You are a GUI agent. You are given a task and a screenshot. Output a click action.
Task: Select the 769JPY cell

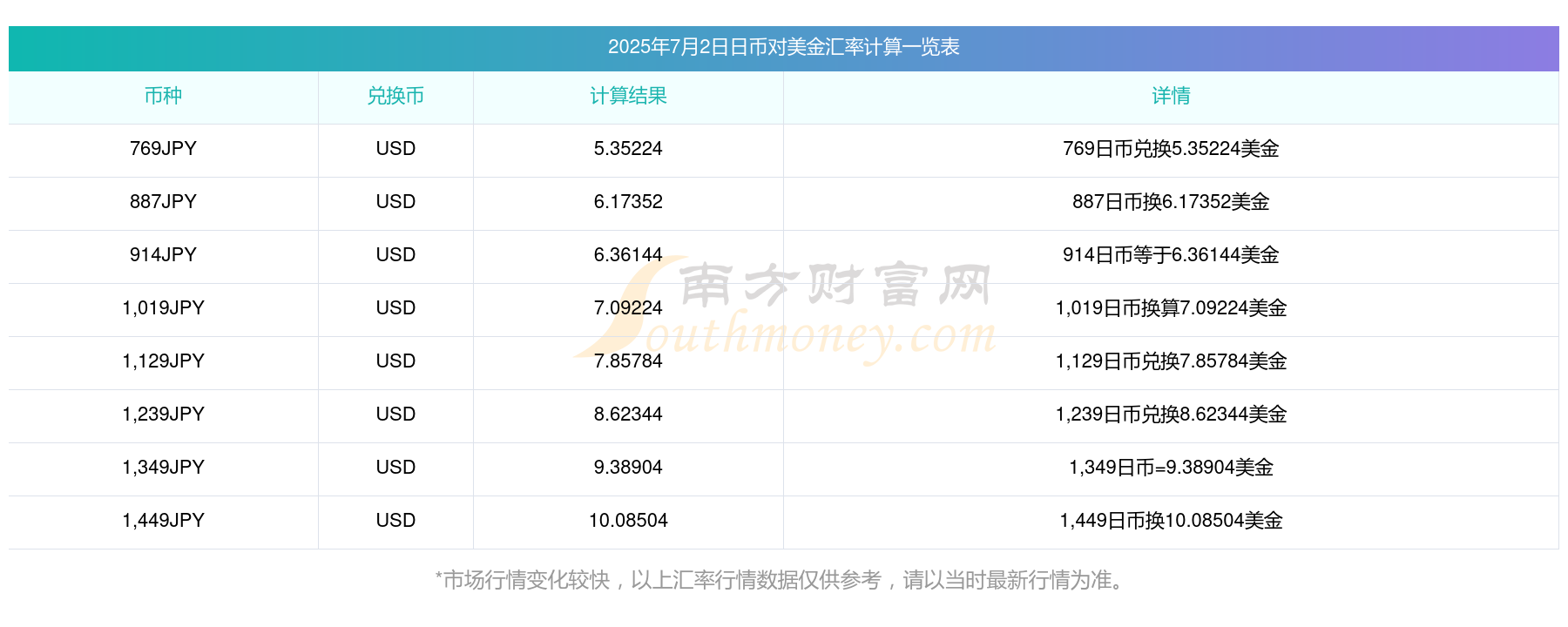163,149
